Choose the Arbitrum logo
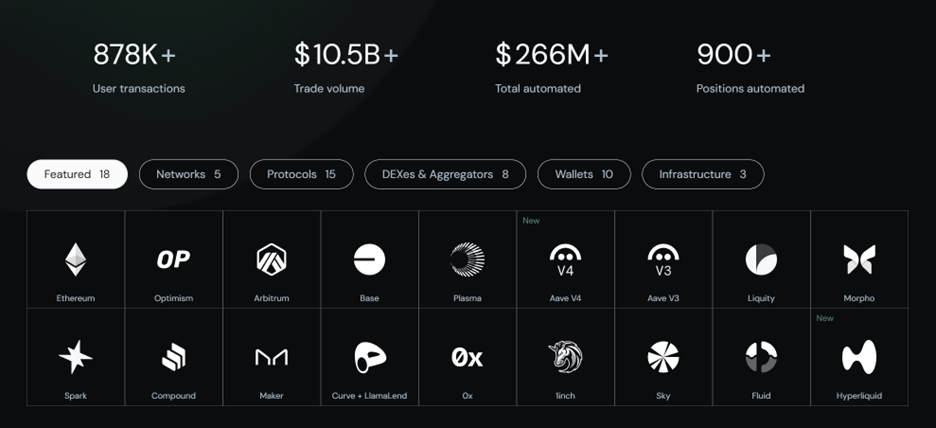 [271, 259]
